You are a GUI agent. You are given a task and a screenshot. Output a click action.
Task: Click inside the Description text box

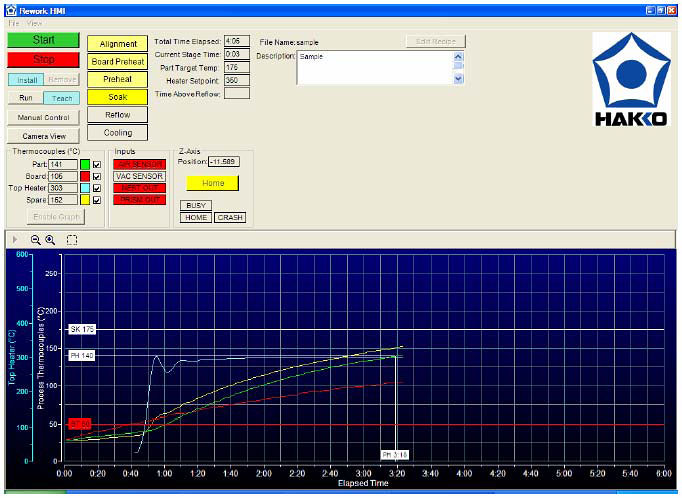(x=375, y=68)
